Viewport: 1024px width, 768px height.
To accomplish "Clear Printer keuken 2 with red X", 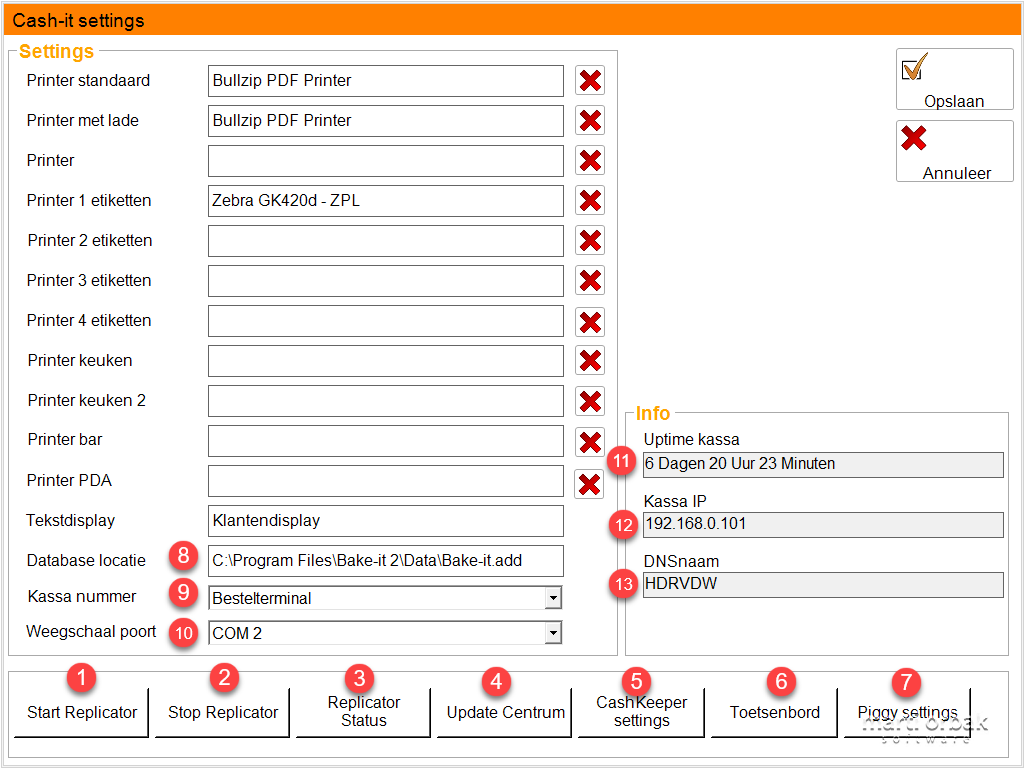I will point(590,402).
